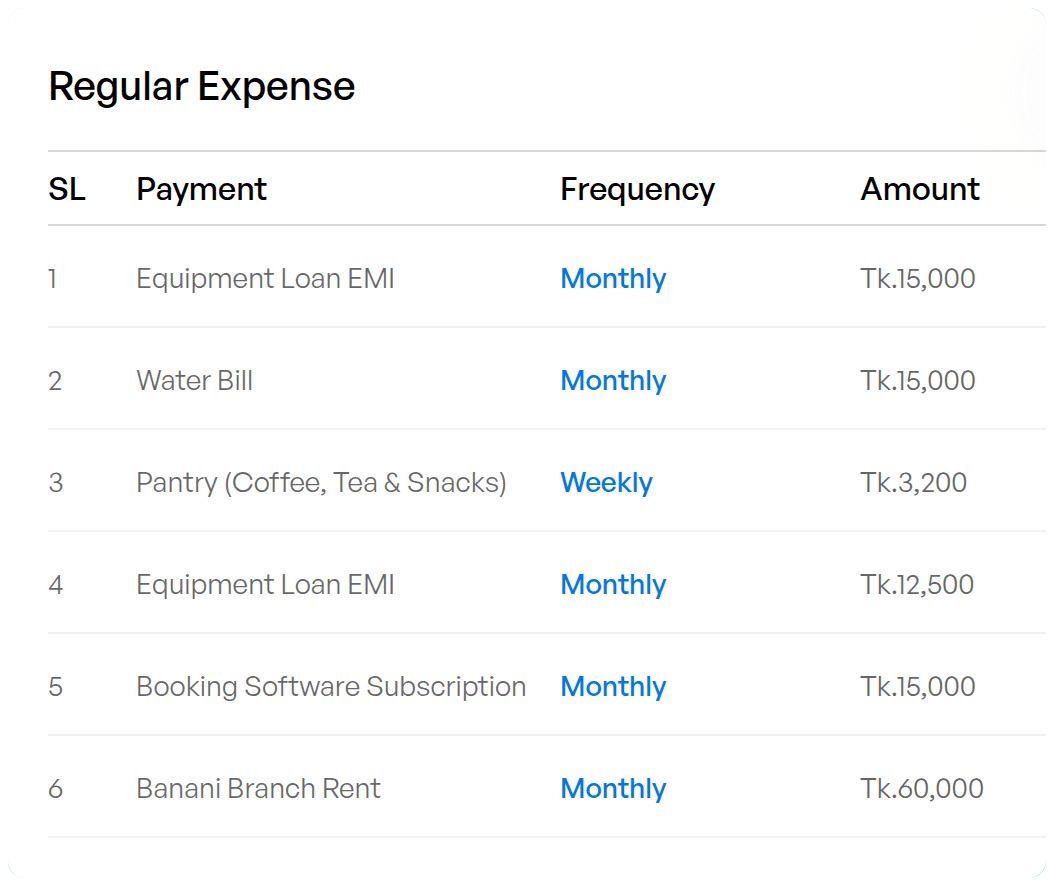This screenshot has height=886, width=1054.
Task: Click serial number 4
Action: click(55, 584)
